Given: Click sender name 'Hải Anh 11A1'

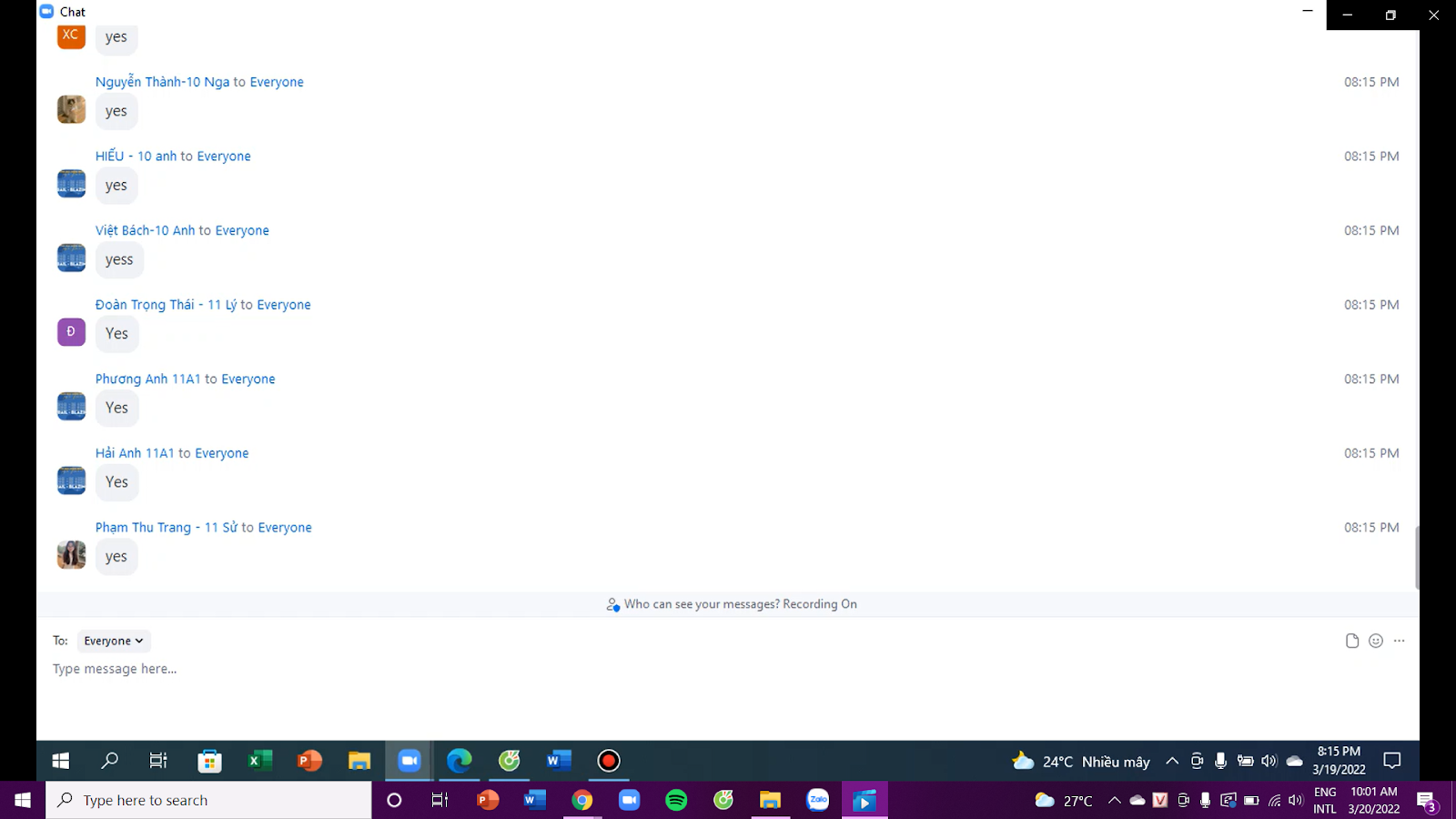Looking at the screenshot, I should [x=135, y=453].
